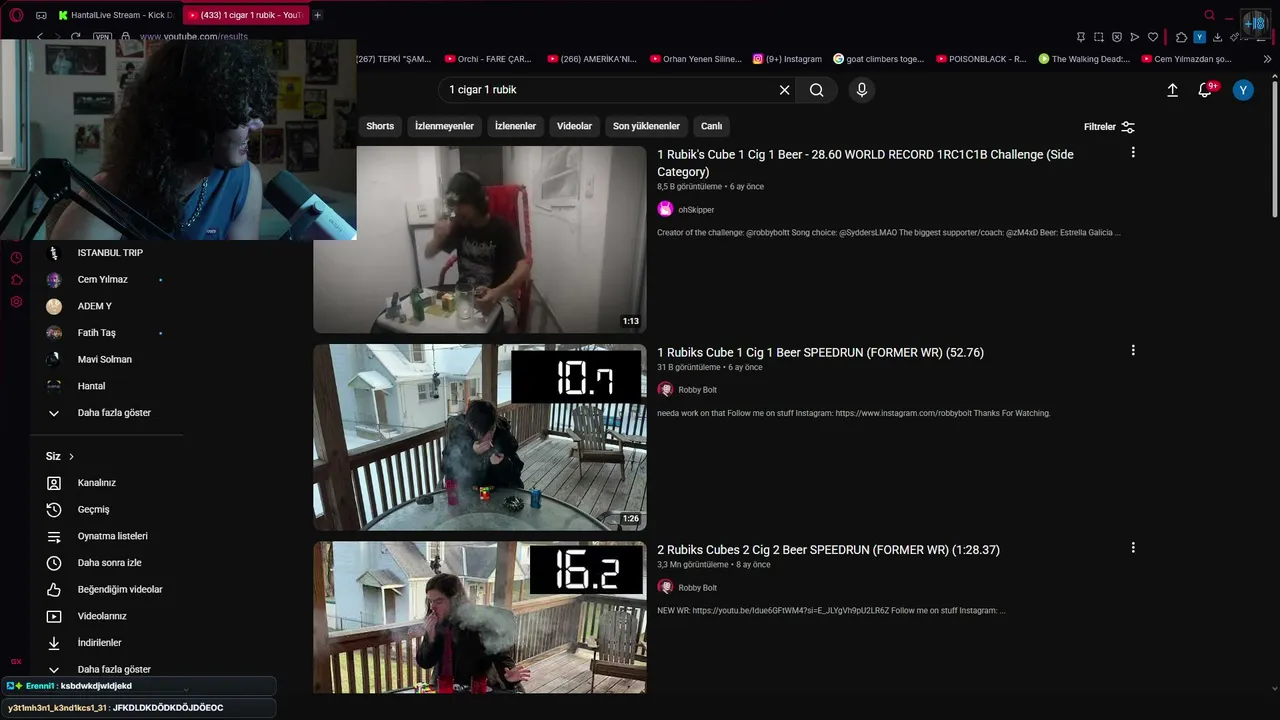The width and height of the screenshot is (1280, 720).
Task: Open the Orhan Yenen Siline bookmark
Action: 695,59
